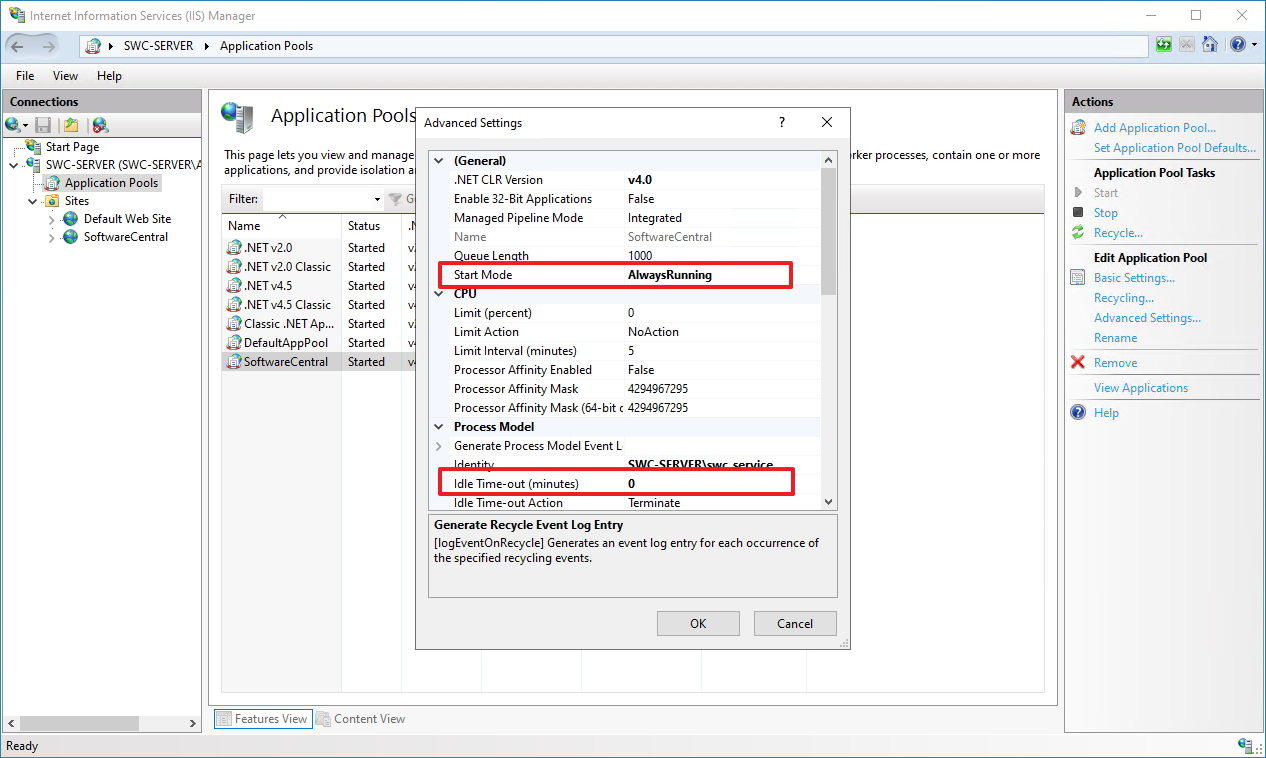
Task: Click OK in Advanced Settings dialog
Action: point(698,623)
